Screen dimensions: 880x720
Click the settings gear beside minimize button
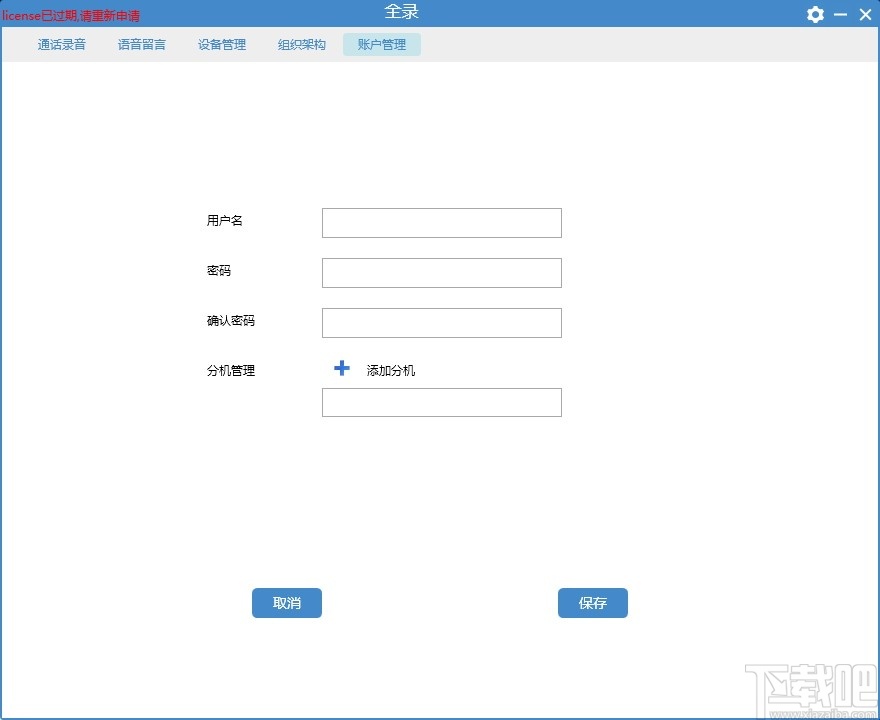click(815, 14)
